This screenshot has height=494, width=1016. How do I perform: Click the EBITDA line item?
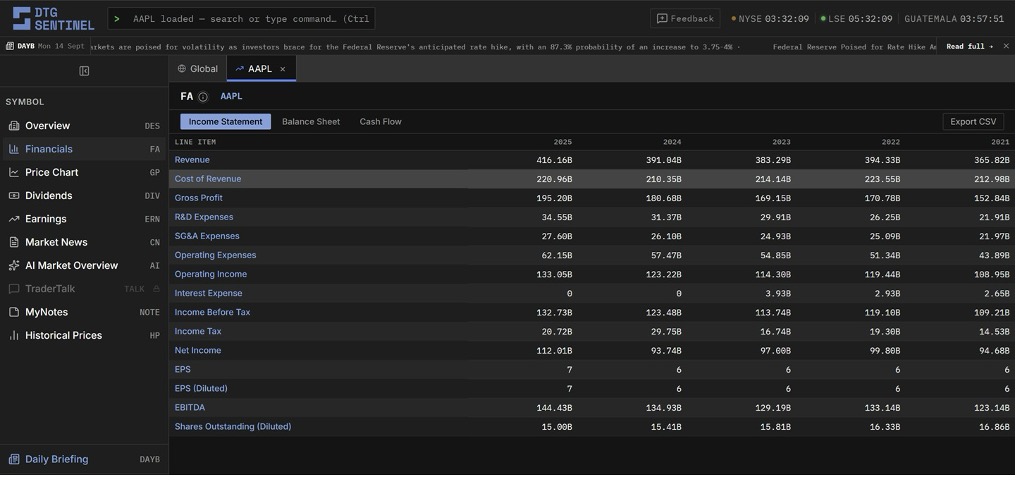pyautogui.click(x=190, y=408)
